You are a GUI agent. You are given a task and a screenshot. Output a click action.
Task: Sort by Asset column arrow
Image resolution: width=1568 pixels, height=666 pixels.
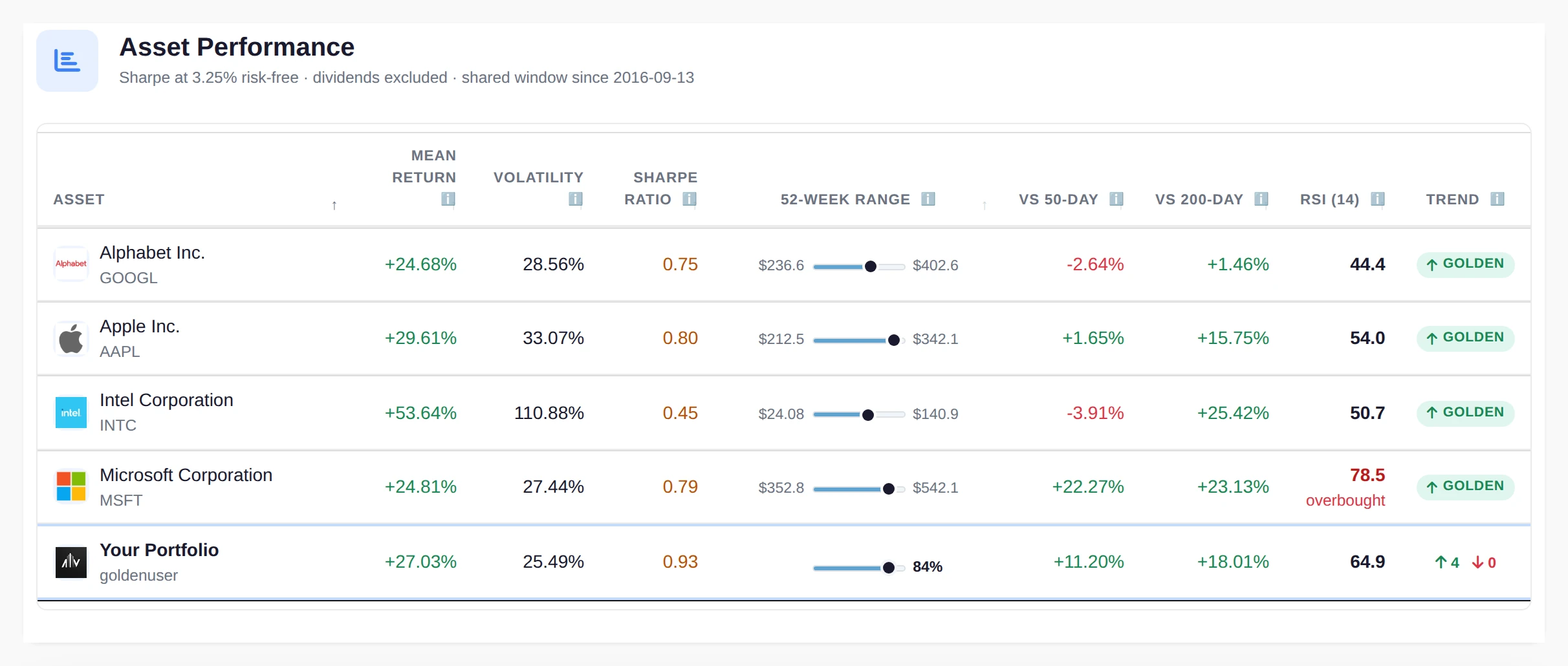pyautogui.click(x=334, y=206)
